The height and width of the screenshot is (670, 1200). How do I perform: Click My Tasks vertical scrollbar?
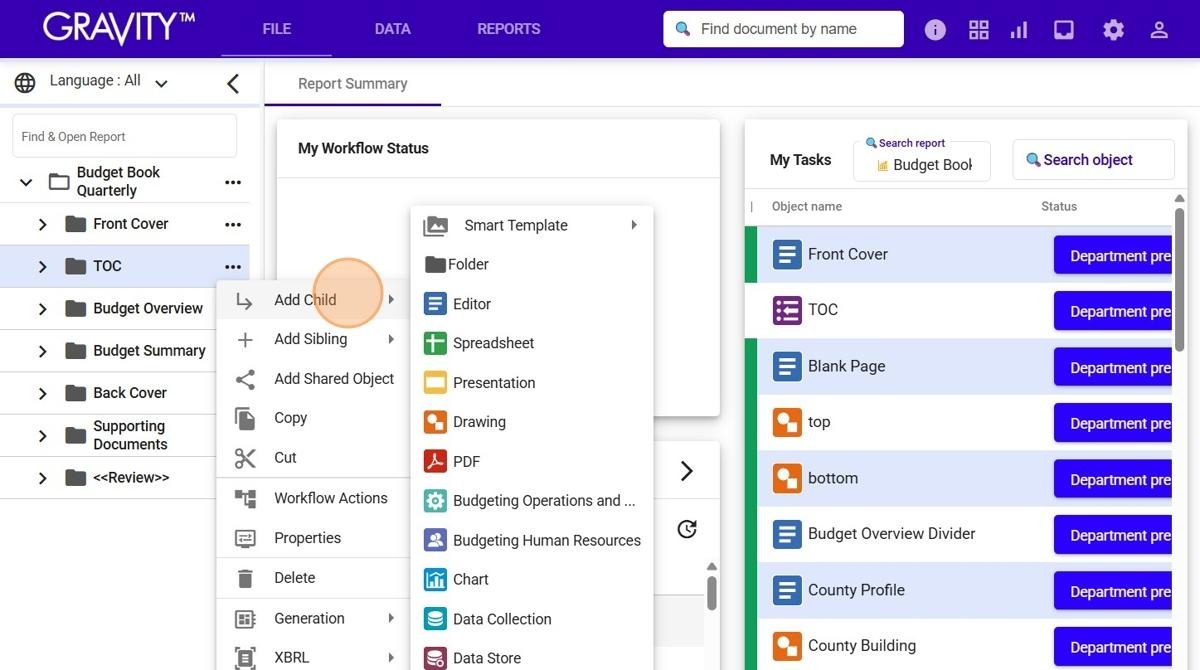click(x=1180, y=280)
